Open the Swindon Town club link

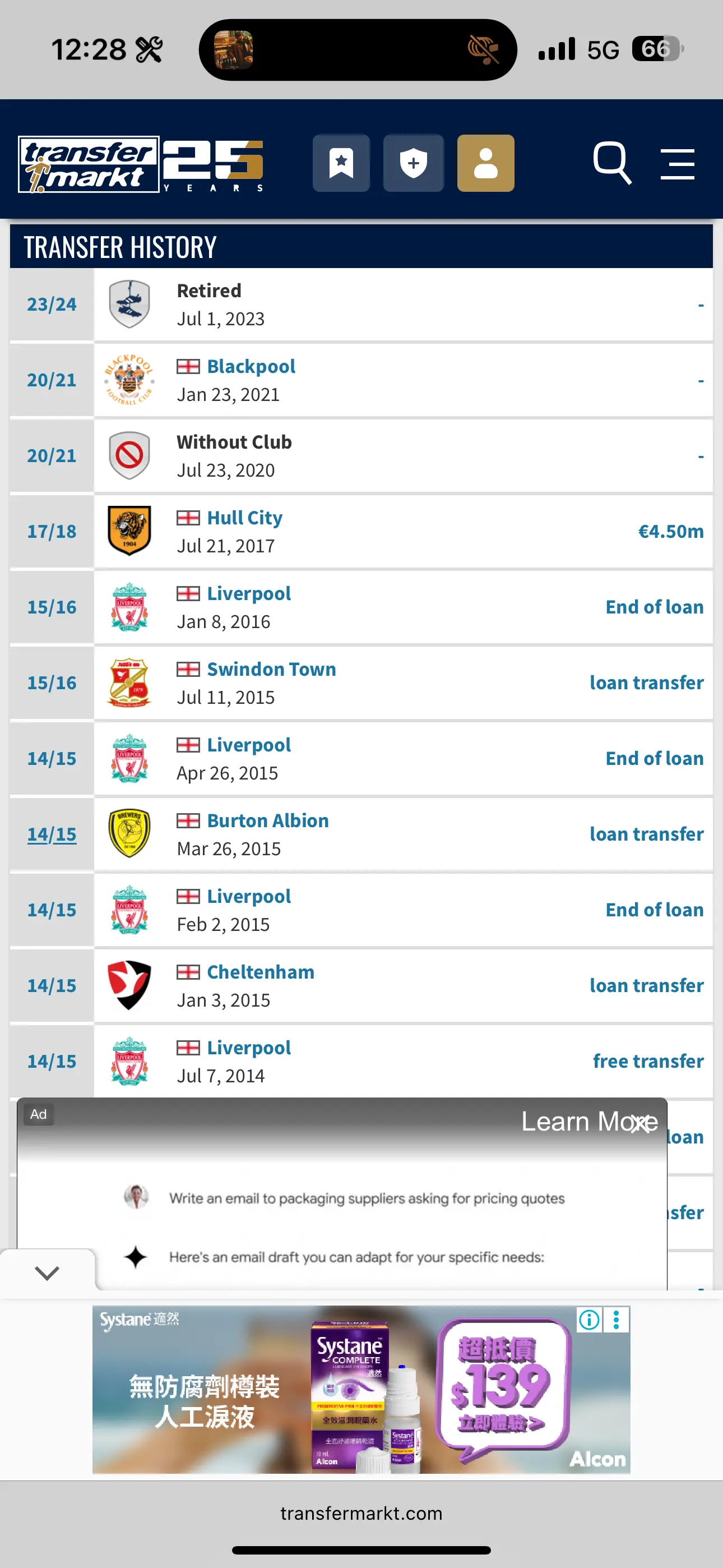click(271, 669)
